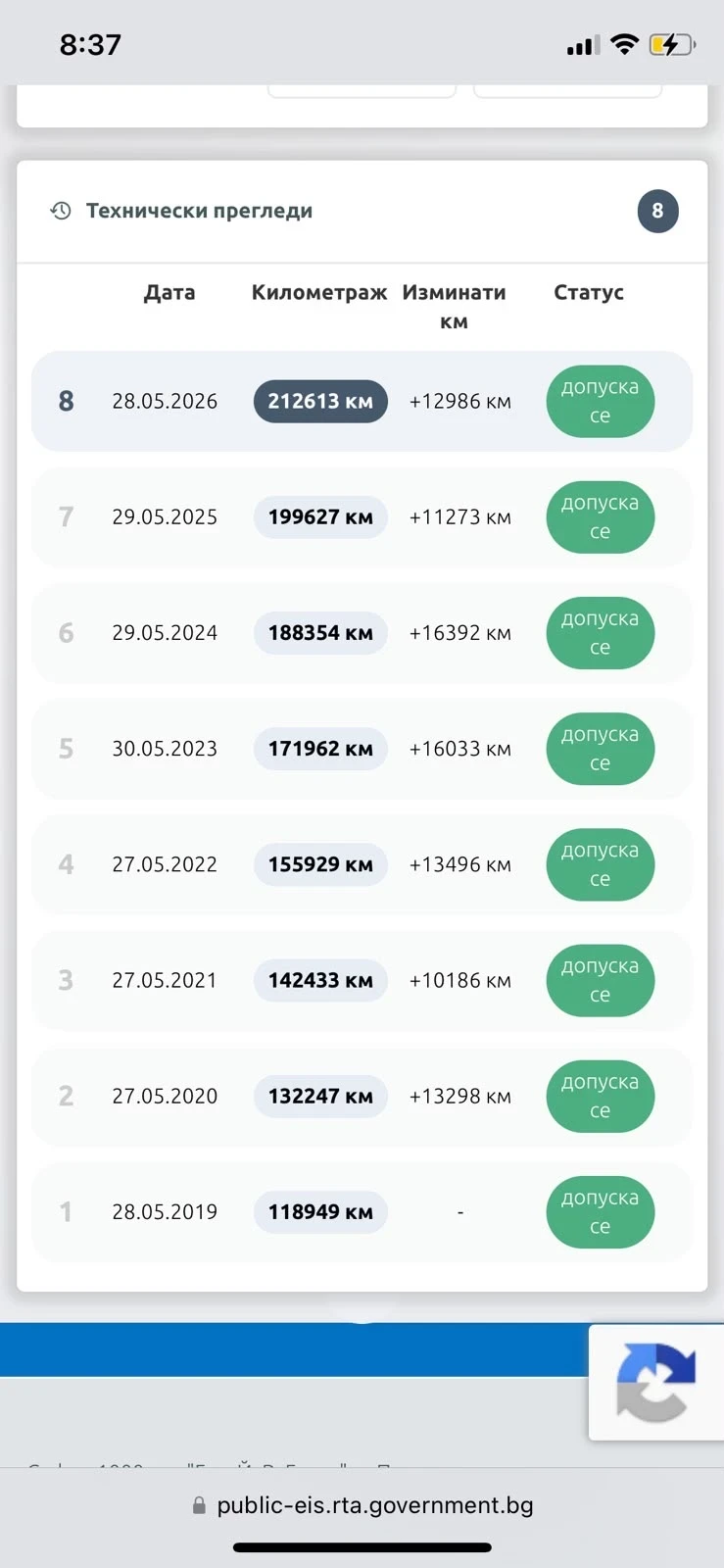Click the Статус column header
This screenshot has height=1568, width=724.
point(589,292)
